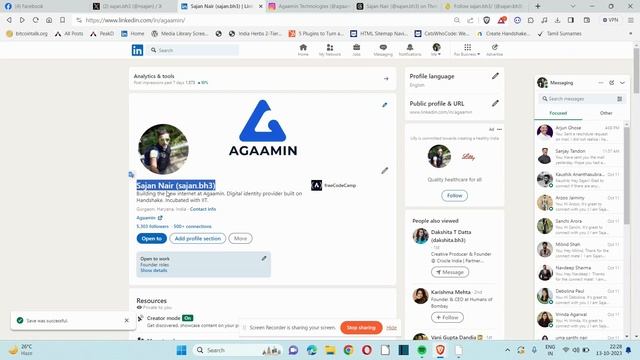The image size is (640, 360).
Task: Open the More button on profile
Action: (x=240, y=238)
